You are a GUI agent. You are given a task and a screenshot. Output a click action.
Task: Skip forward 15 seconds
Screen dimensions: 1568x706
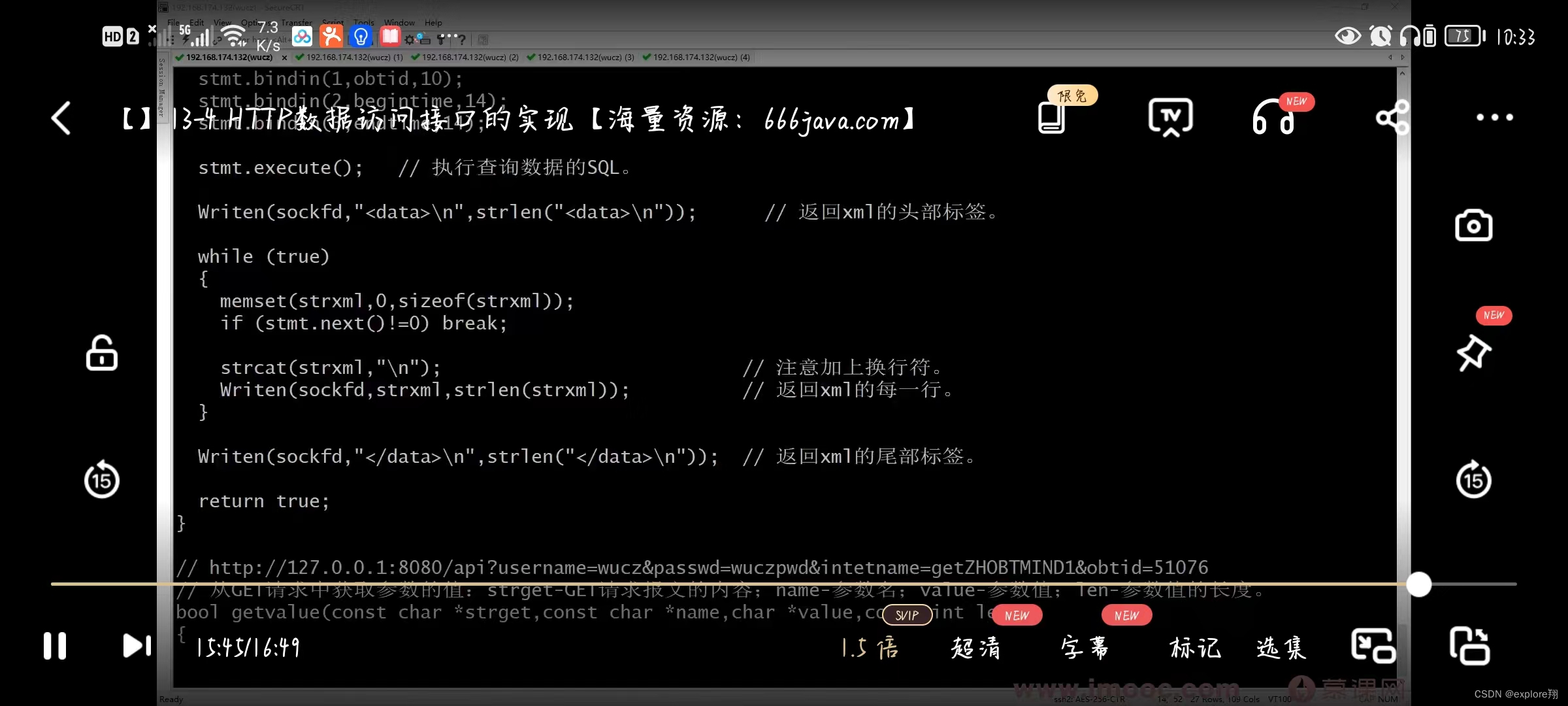click(x=1473, y=479)
